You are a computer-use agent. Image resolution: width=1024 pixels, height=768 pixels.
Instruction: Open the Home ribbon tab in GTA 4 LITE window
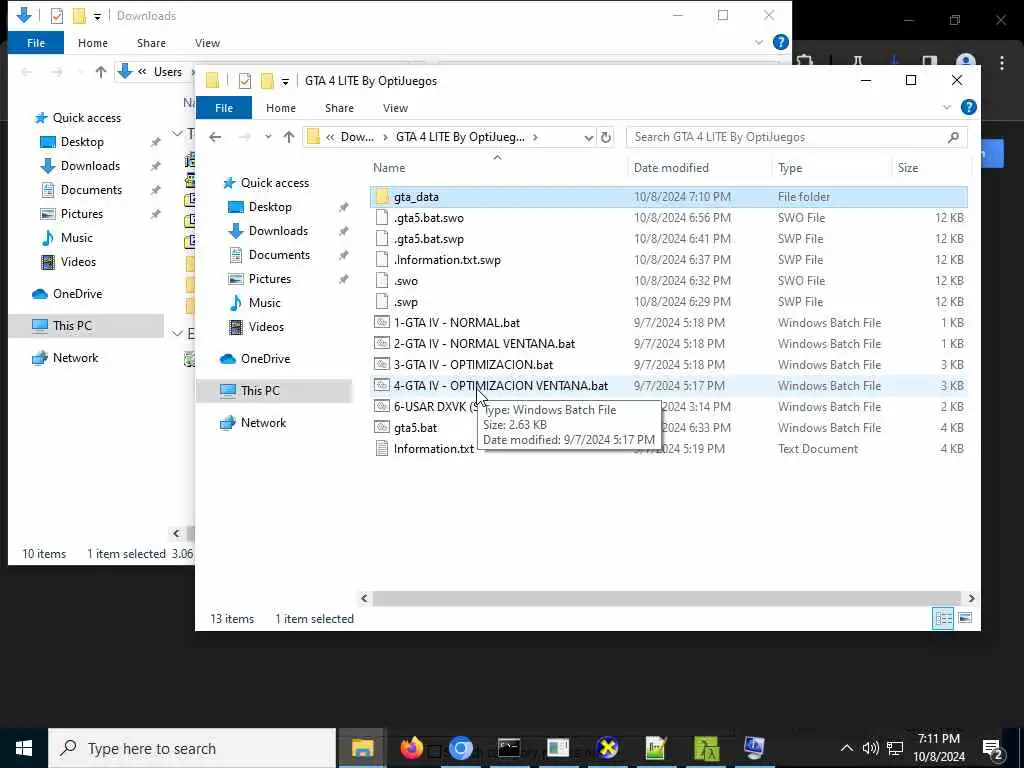coord(281,108)
